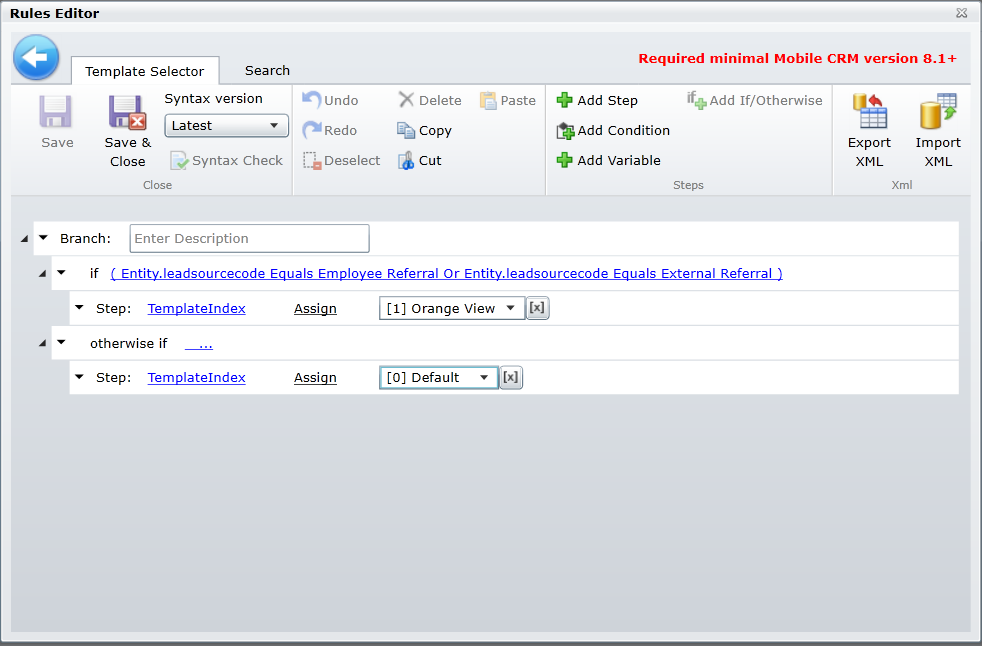Click the Save & Close icon

(128, 112)
